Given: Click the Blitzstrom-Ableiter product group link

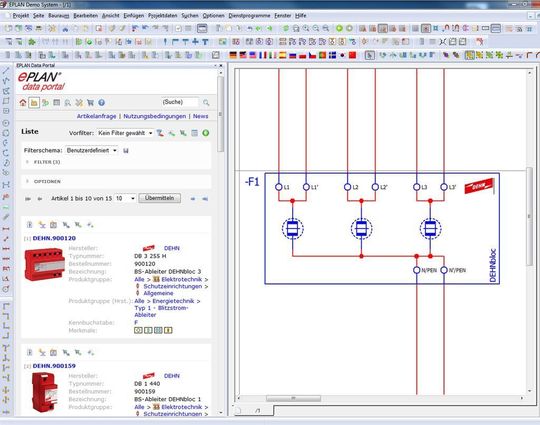Looking at the screenshot, I should tap(161, 311).
